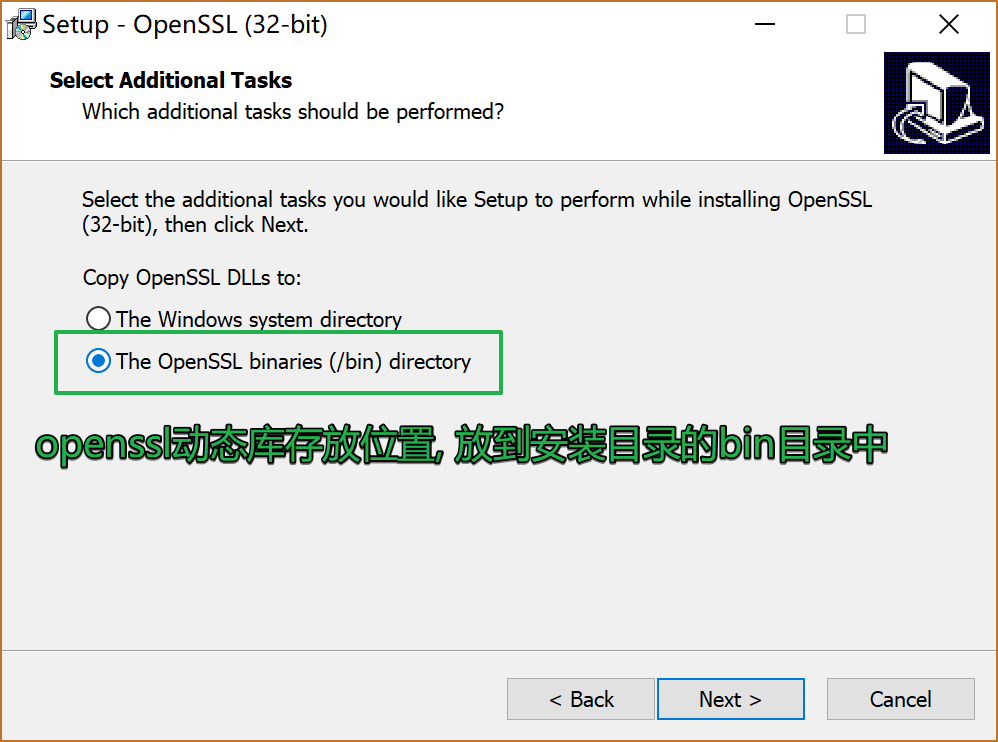The image size is (998, 742).
Task: Click the maximize window square icon
Action: pyautogui.click(x=856, y=25)
